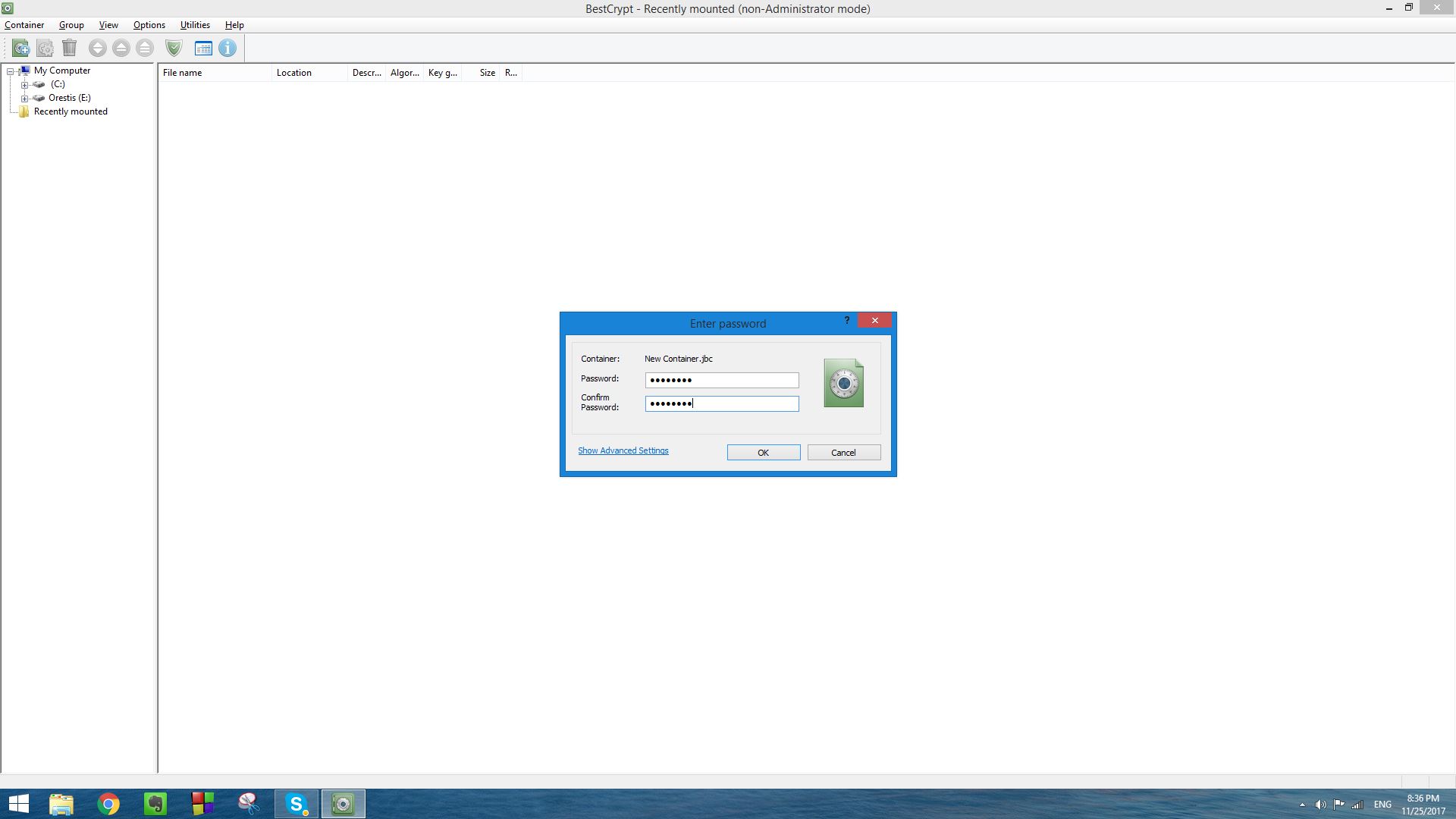This screenshot has height=819, width=1456.
Task: Click the network signal tray icon
Action: coord(1357,805)
